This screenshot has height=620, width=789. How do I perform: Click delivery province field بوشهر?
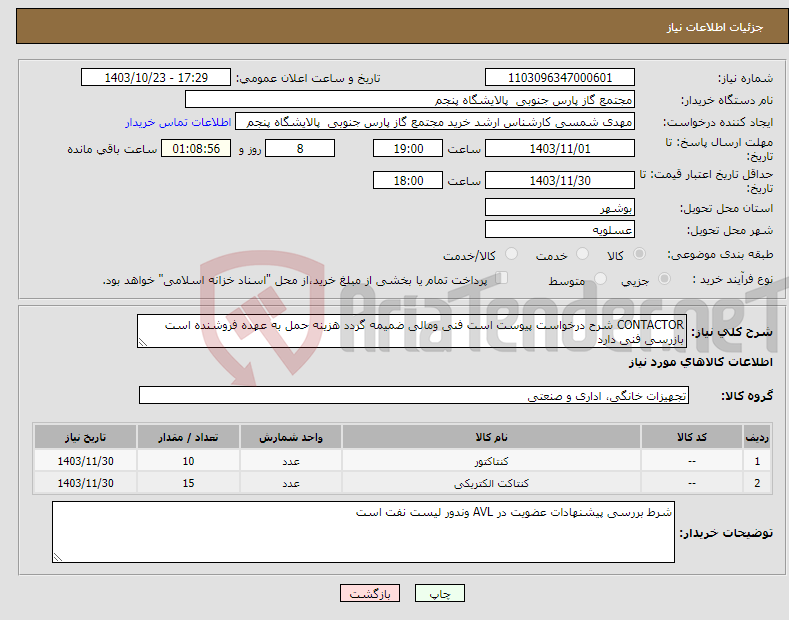pos(560,207)
